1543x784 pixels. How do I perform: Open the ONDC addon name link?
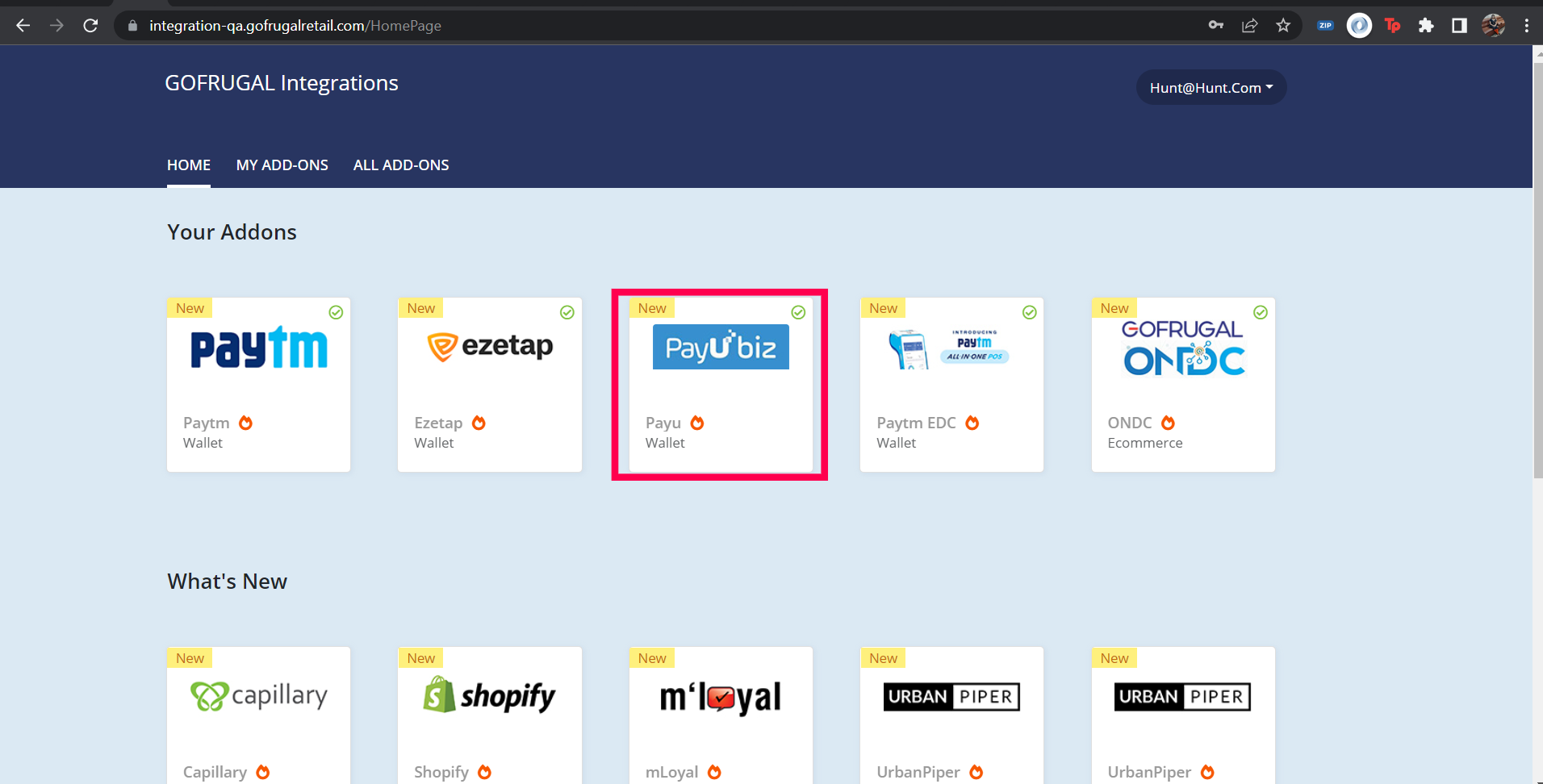click(1130, 423)
